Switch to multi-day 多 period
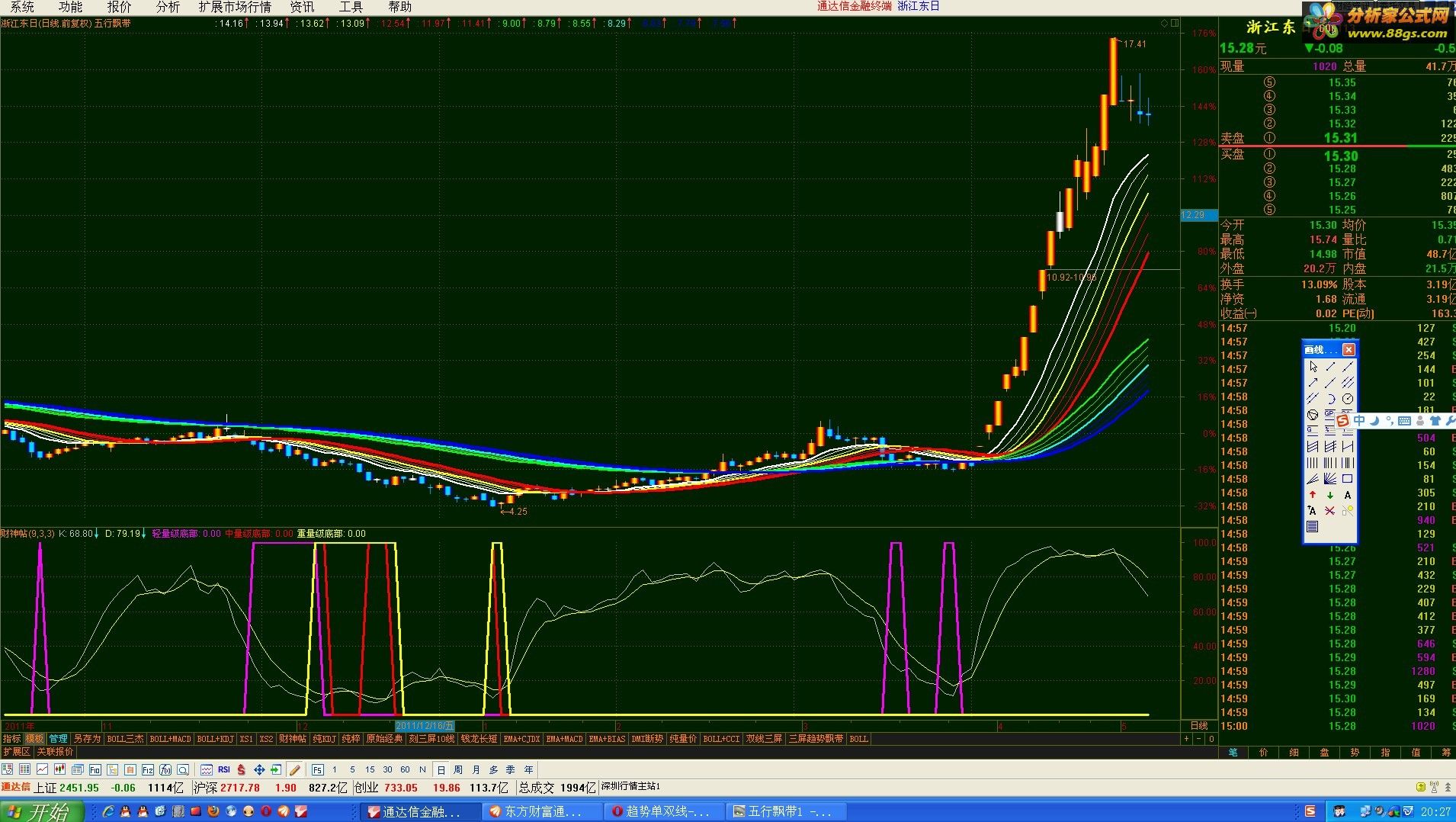Screen dimensions: 1456x822 click(x=492, y=769)
